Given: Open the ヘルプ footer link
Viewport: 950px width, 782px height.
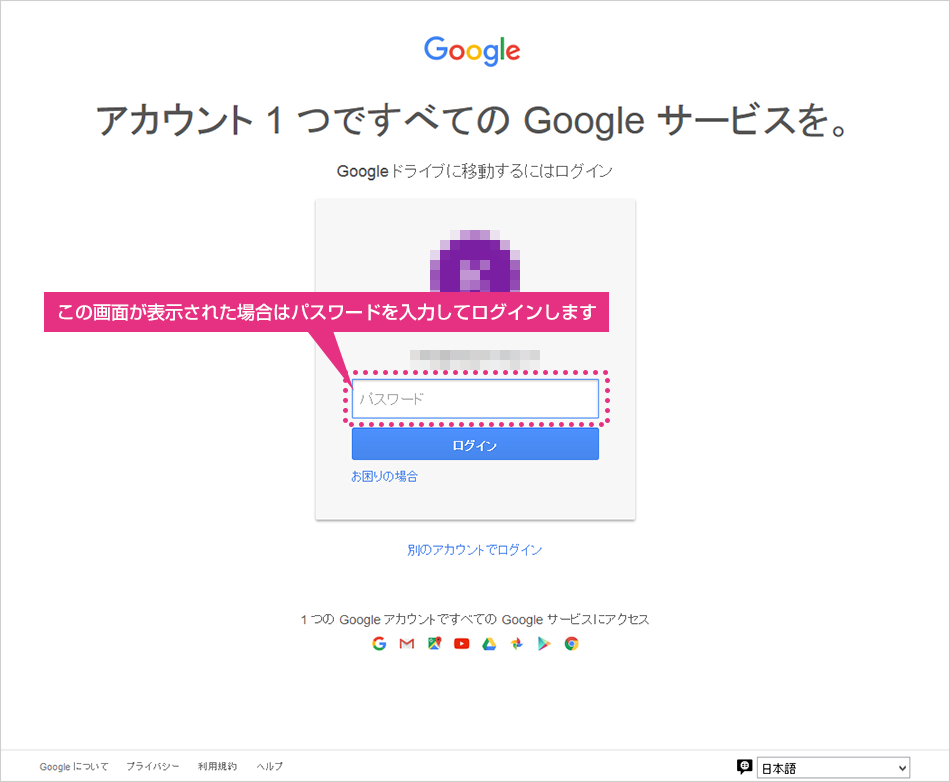Looking at the screenshot, I should pyautogui.click(x=270, y=766).
